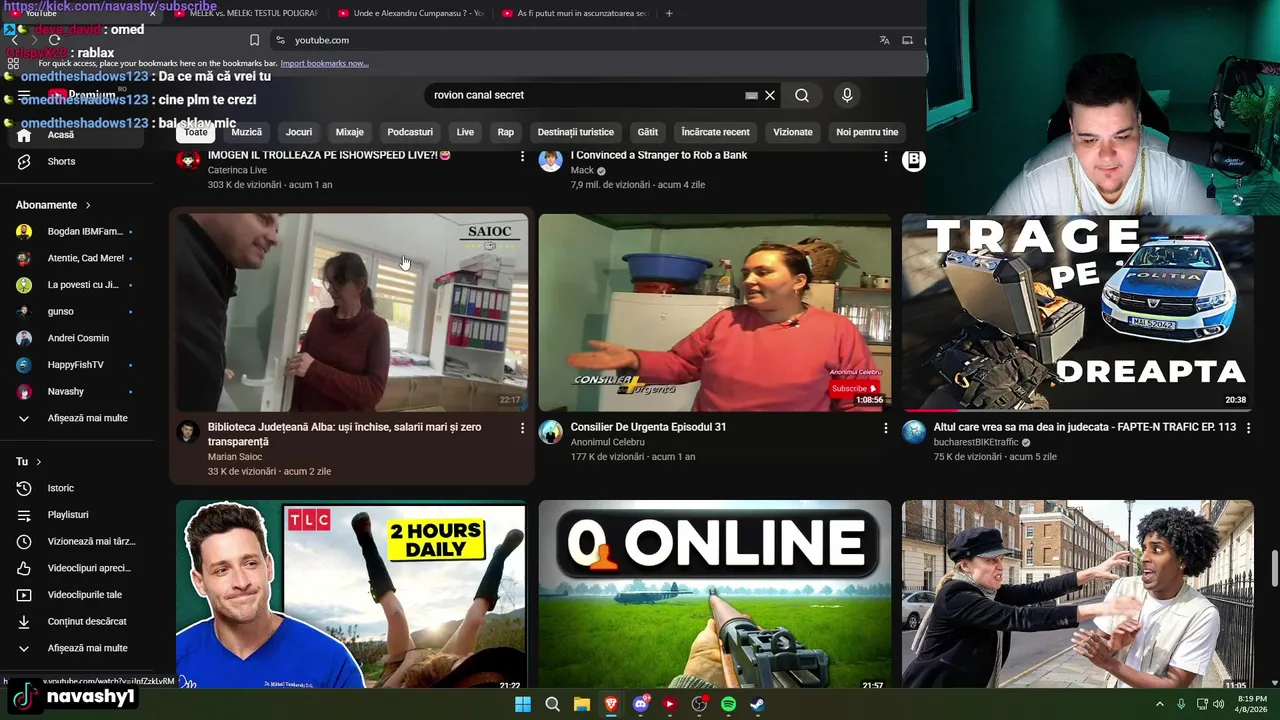Open more options for IMOGEN IL TROLLEAZA video

[522, 156]
